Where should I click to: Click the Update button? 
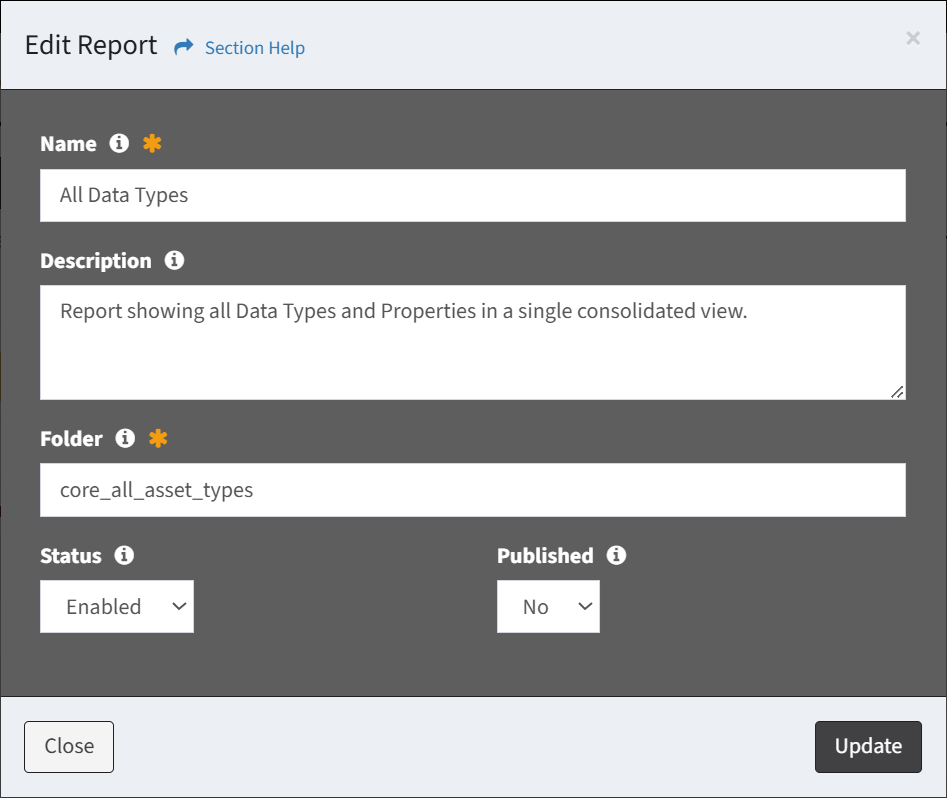click(x=868, y=747)
